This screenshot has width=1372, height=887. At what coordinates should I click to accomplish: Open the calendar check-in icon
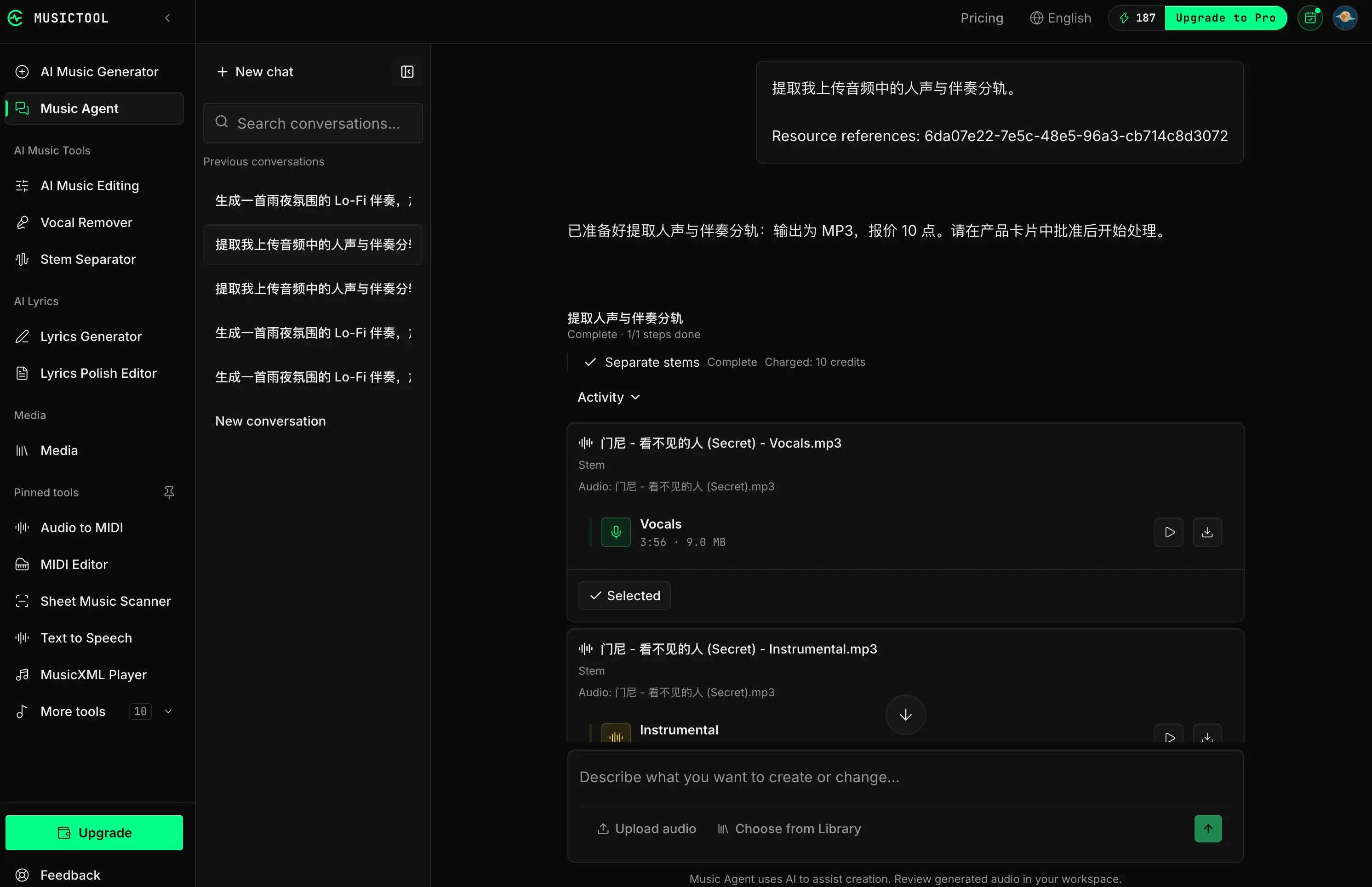click(x=1310, y=18)
